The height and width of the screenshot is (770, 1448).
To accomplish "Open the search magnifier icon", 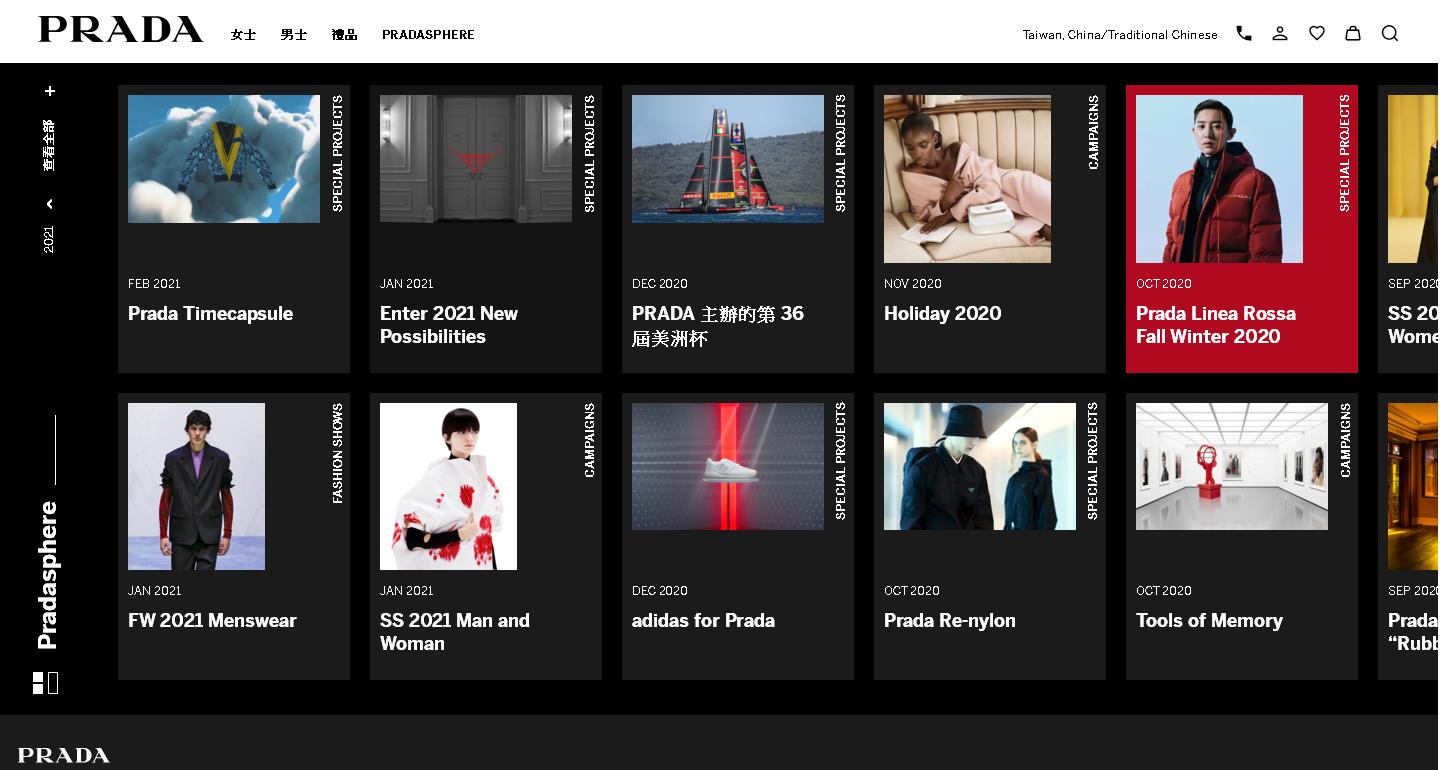I will click(x=1390, y=33).
